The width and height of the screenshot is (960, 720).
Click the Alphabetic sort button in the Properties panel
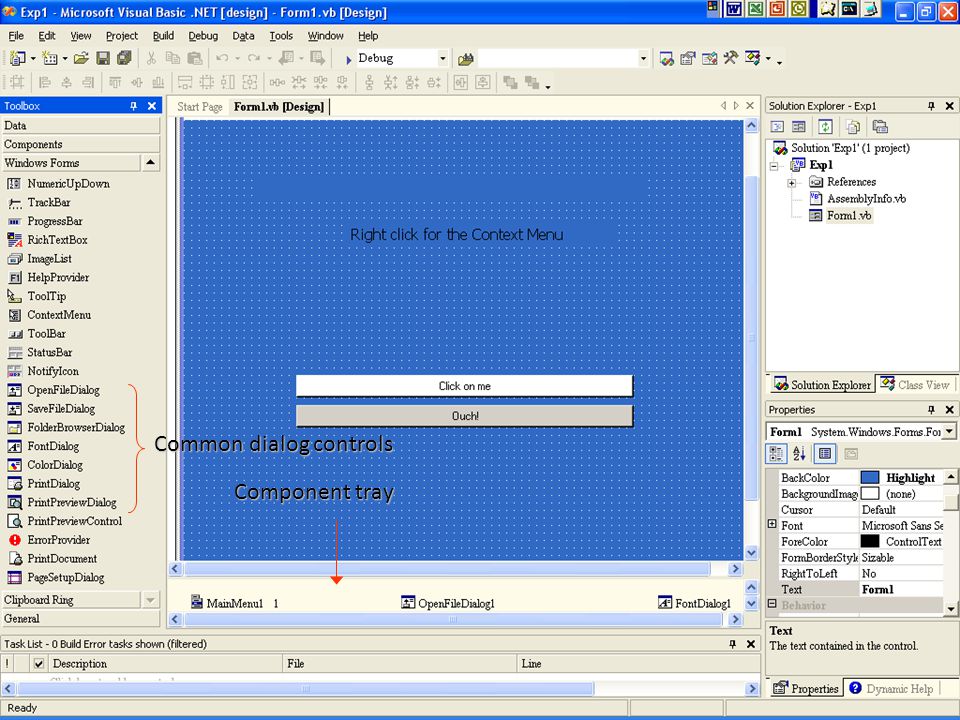799,454
